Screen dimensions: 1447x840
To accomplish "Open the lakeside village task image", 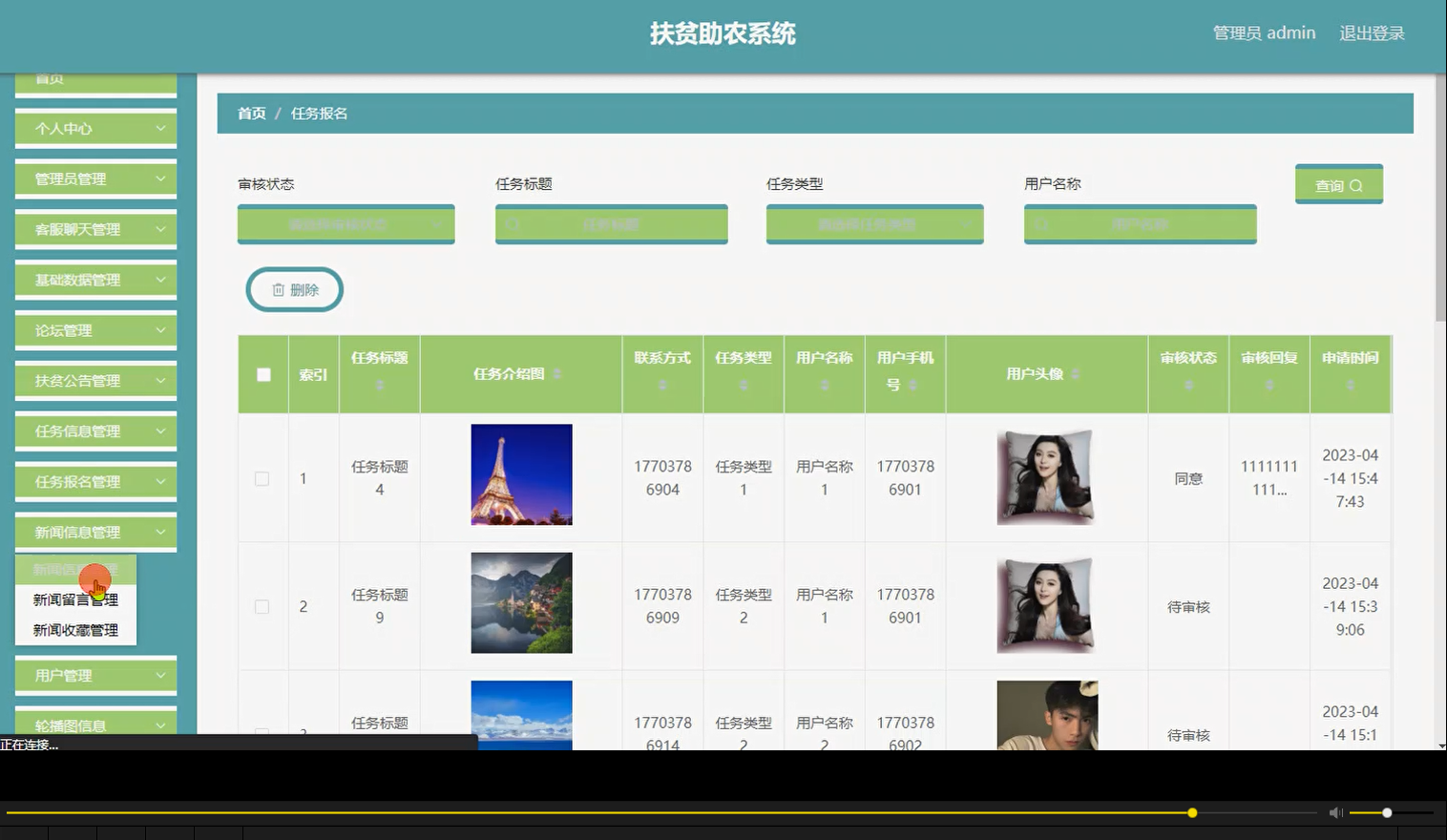I will 521,602.
